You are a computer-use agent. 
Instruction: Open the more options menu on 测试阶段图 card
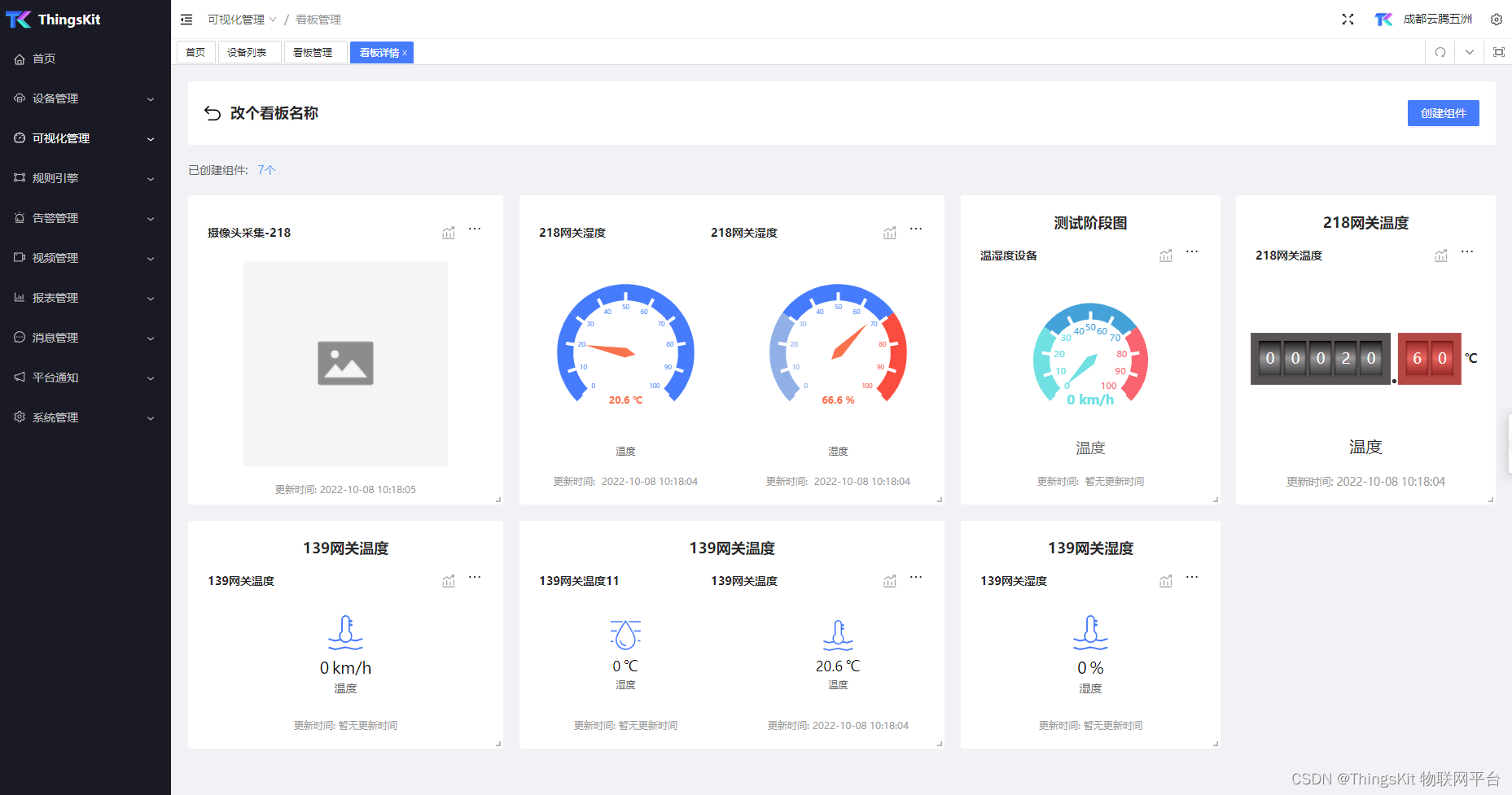point(1191,252)
